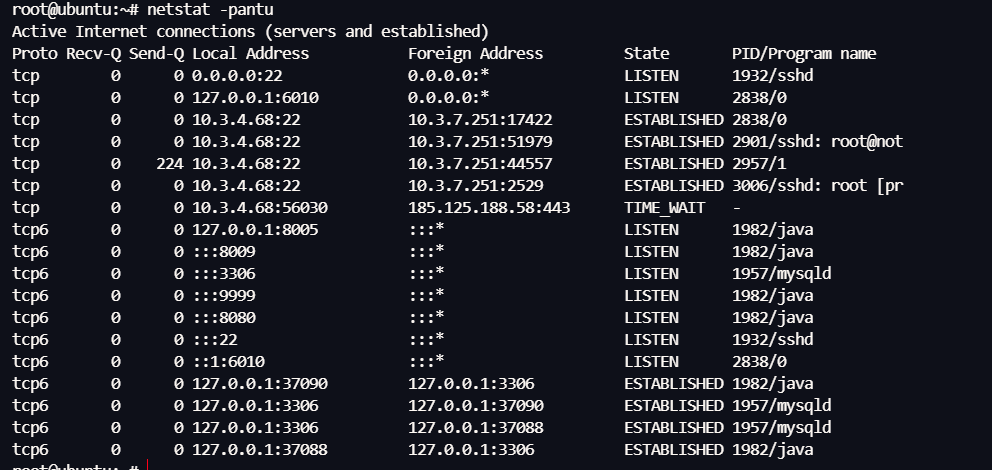Screen dimensions: 992x470
Task: Click local address 0.0.0.0:22
Action: point(236,76)
